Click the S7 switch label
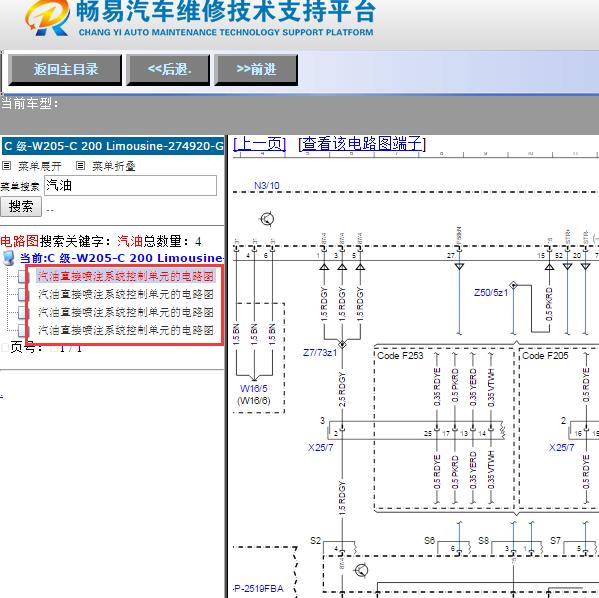This screenshot has width=599, height=598. (x=555, y=541)
